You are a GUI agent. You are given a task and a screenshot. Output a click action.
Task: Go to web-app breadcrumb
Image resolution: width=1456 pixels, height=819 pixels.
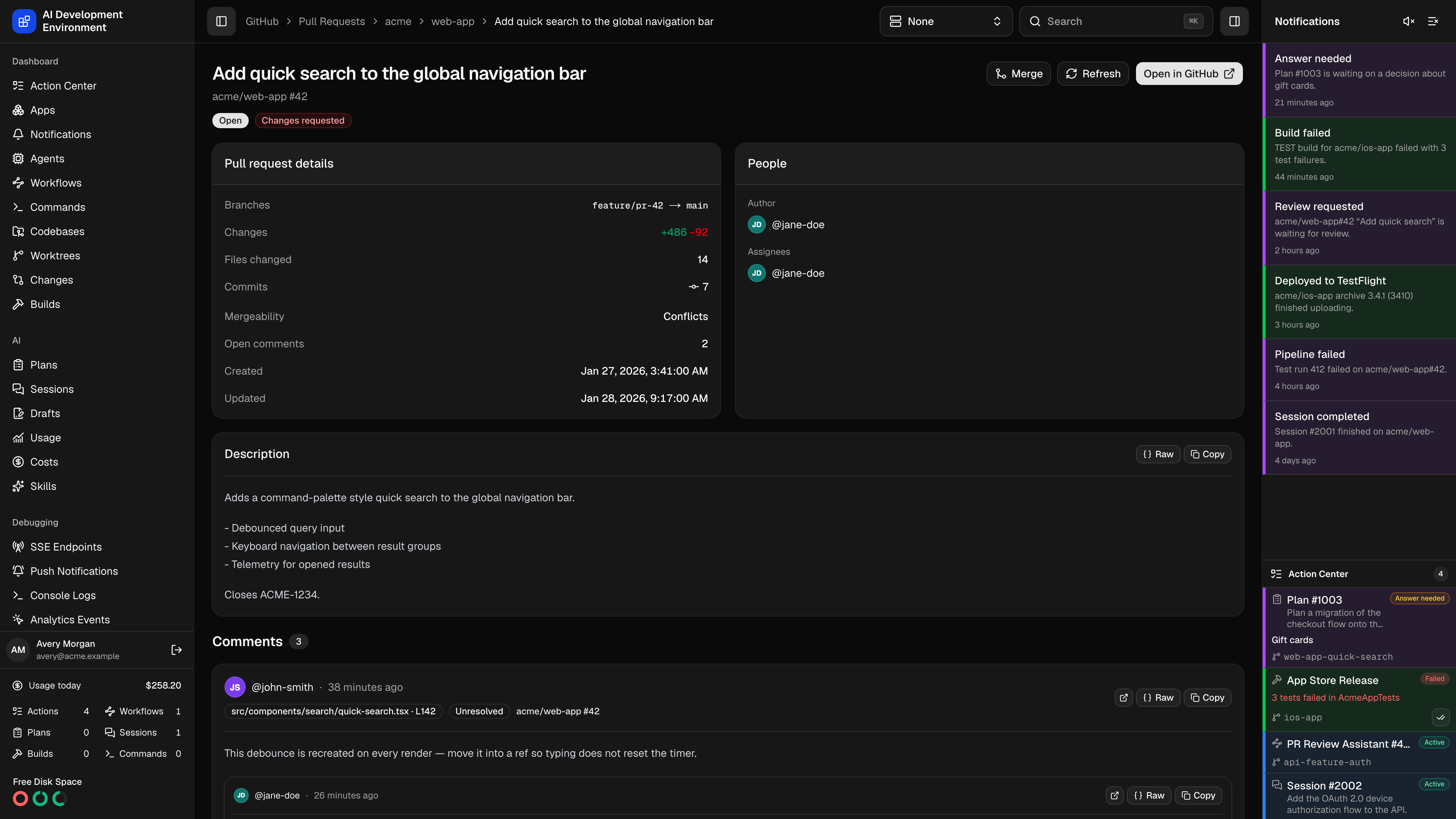tap(453, 22)
